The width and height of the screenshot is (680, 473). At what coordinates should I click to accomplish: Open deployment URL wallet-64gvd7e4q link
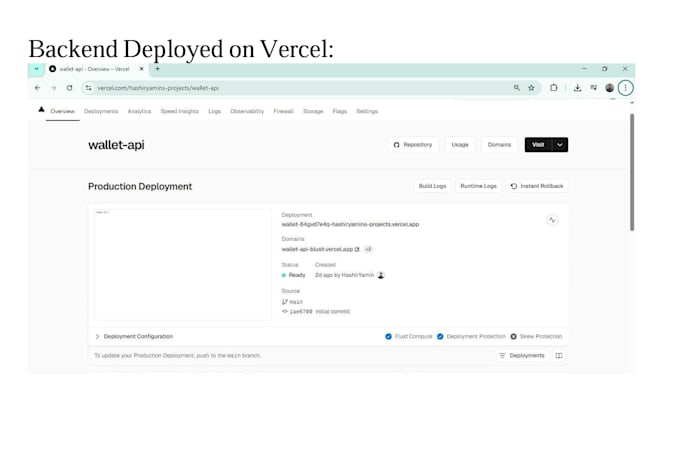pyautogui.click(x=350, y=225)
